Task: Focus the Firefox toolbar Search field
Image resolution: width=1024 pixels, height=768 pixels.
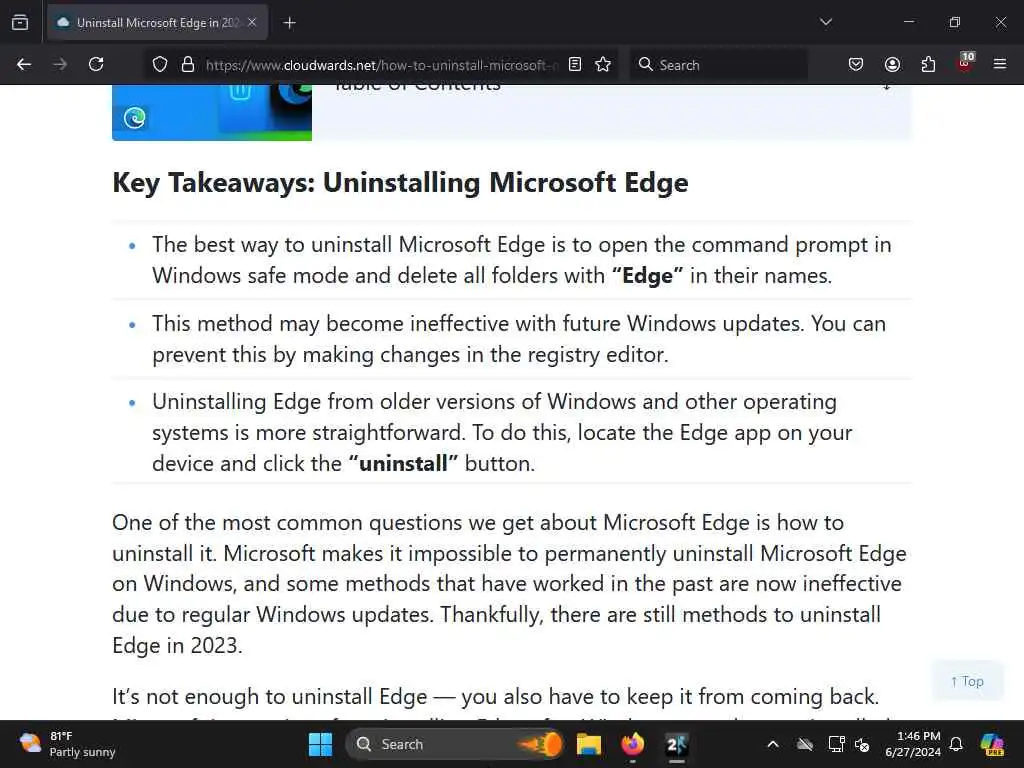Action: 718,64
